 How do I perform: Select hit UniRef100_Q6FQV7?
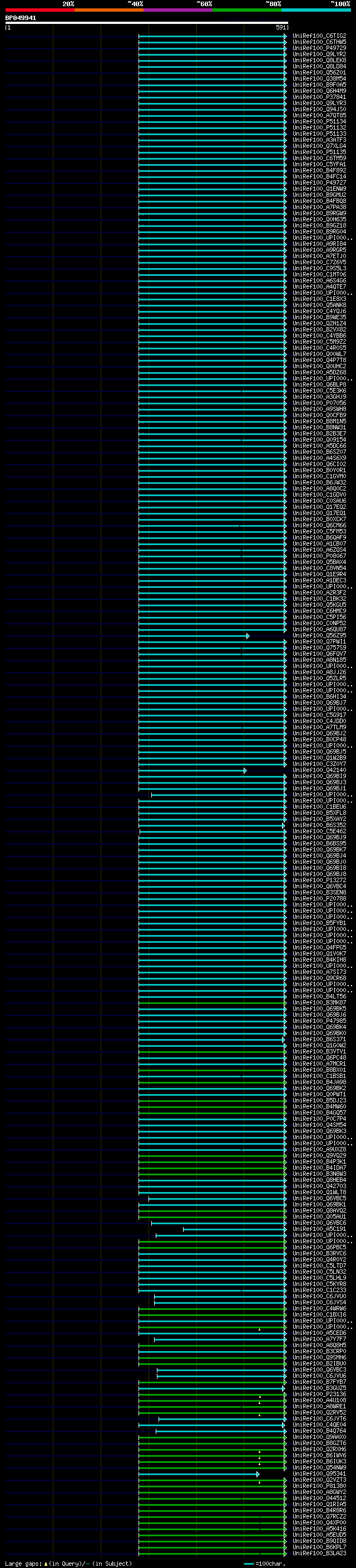pyautogui.click(x=319, y=654)
